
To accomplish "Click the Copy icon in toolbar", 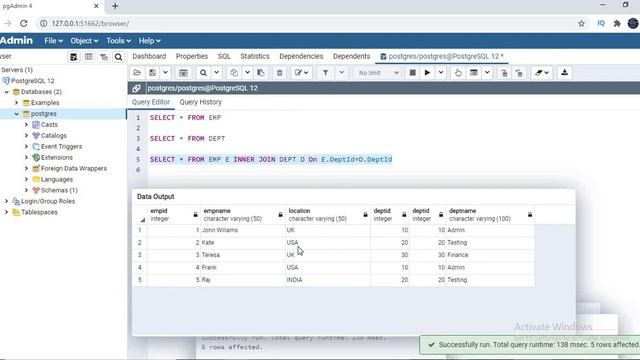I will [x=234, y=73].
